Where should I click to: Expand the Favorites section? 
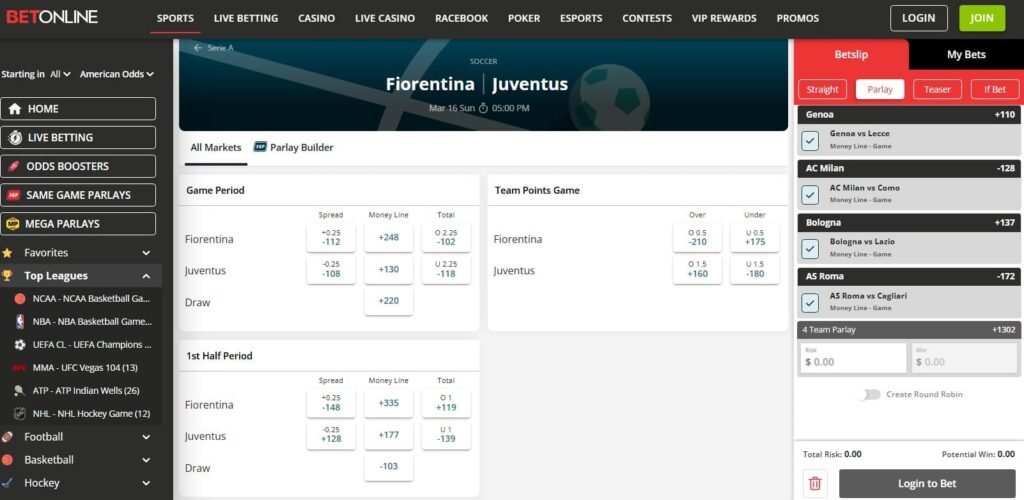146,253
